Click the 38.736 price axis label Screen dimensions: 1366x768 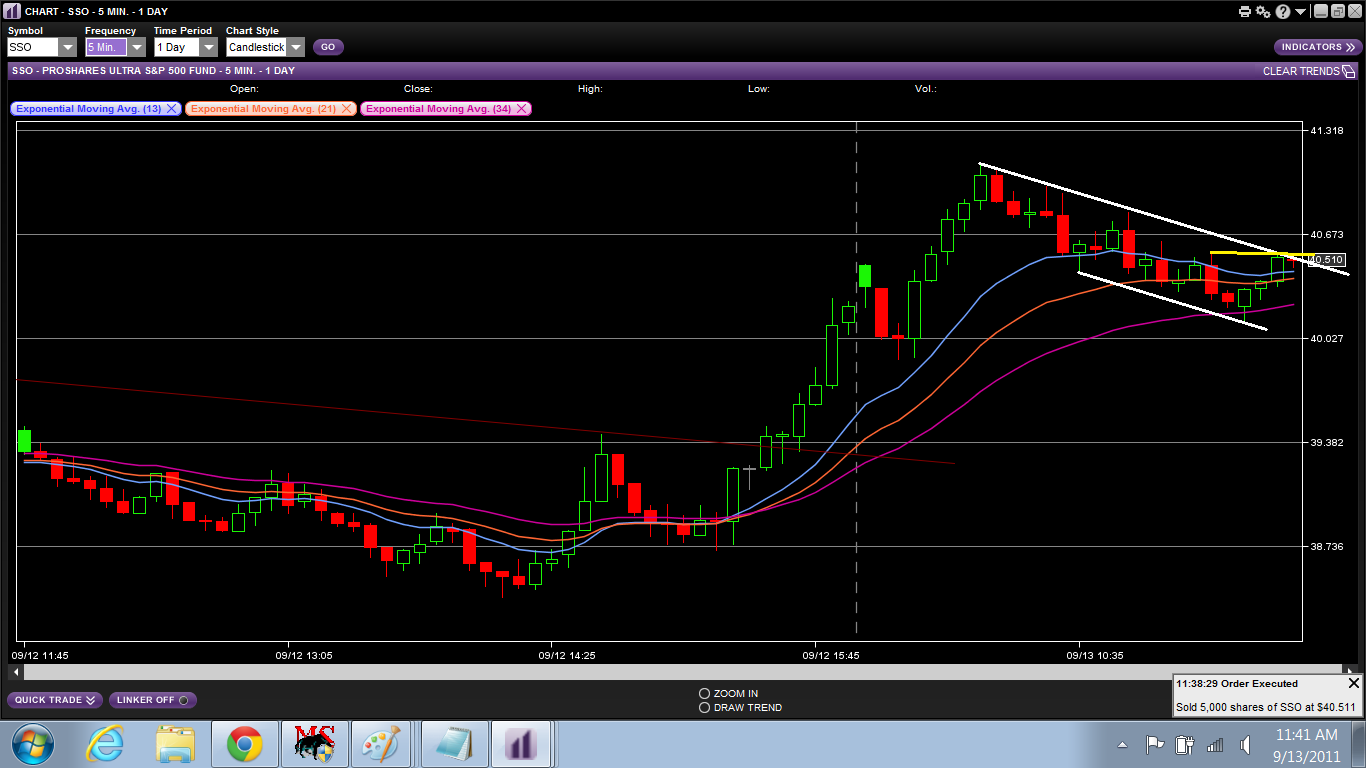1327,547
